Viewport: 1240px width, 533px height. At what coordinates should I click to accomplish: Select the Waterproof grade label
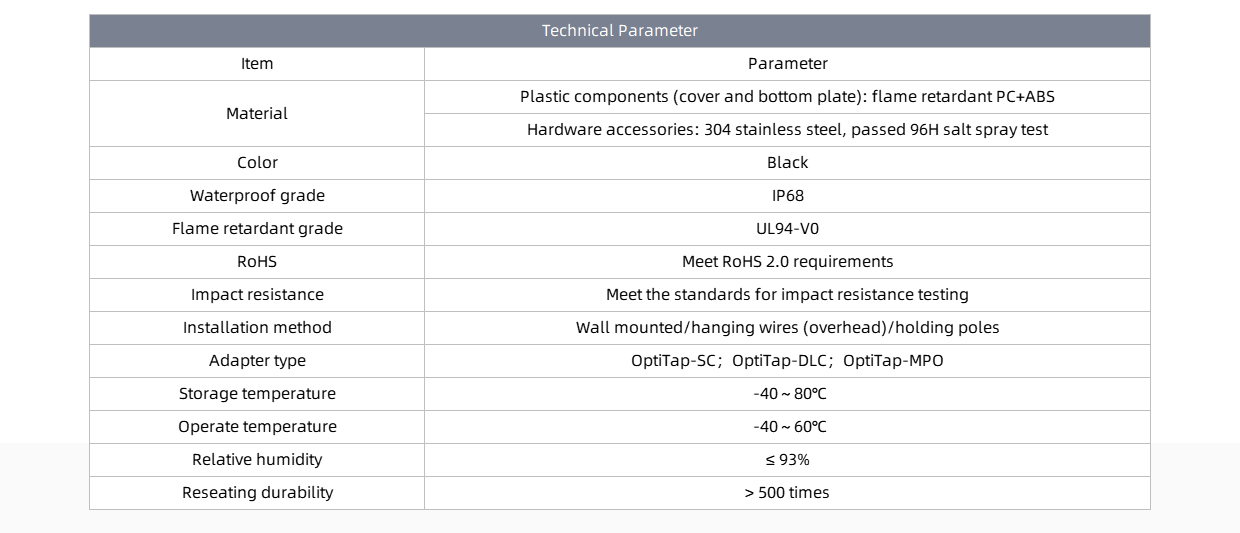point(257,196)
